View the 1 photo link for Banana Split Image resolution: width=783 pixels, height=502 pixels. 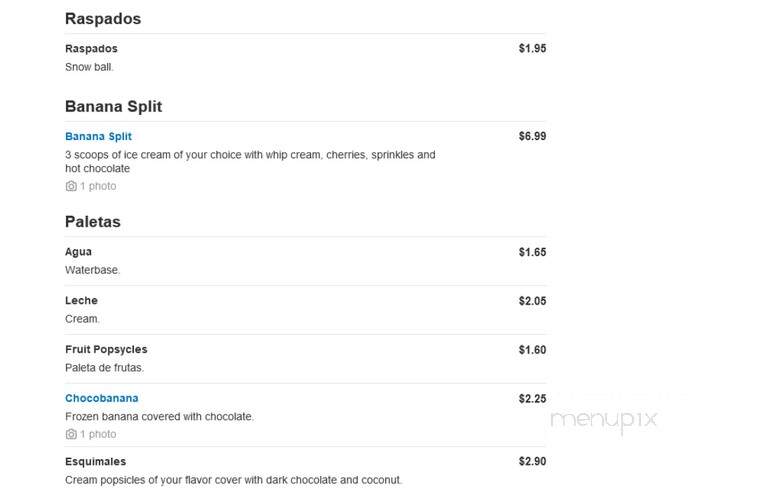point(98,186)
